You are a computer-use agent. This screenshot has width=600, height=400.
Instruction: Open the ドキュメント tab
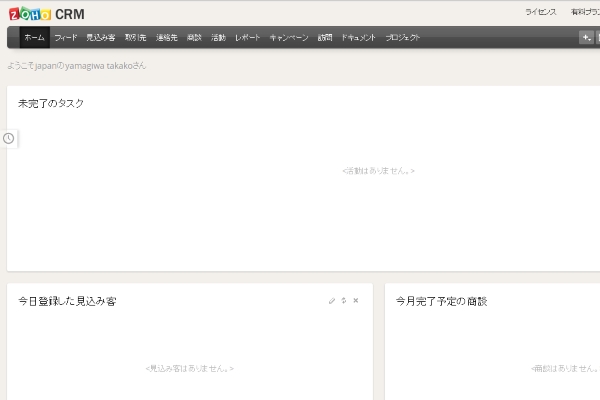point(359,38)
